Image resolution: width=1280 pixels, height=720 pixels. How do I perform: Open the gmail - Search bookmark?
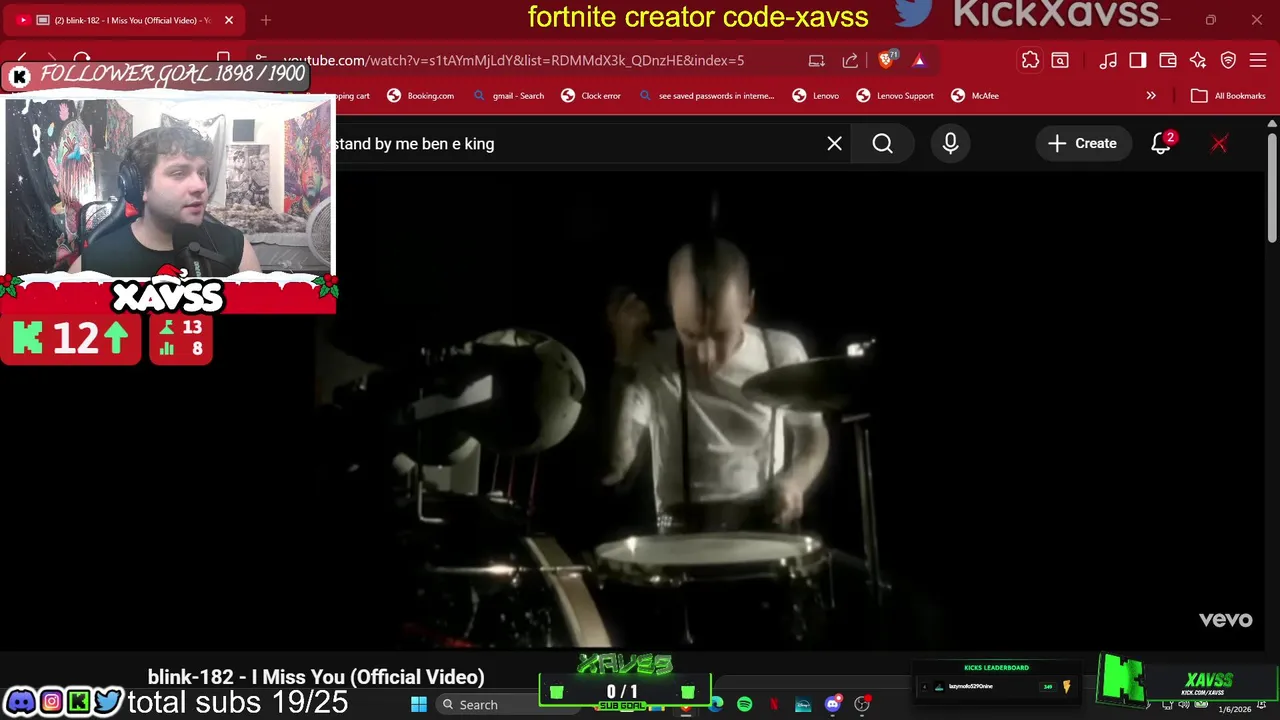tap(509, 96)
